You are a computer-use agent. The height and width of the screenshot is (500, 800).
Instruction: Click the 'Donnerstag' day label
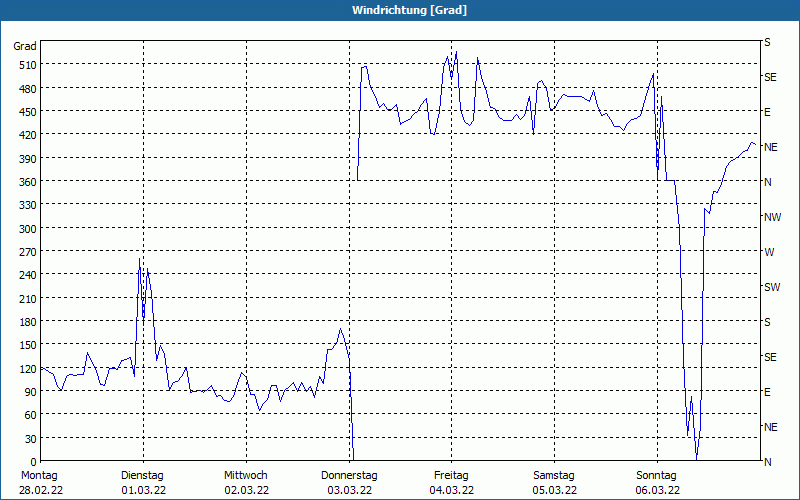point(349,476)
